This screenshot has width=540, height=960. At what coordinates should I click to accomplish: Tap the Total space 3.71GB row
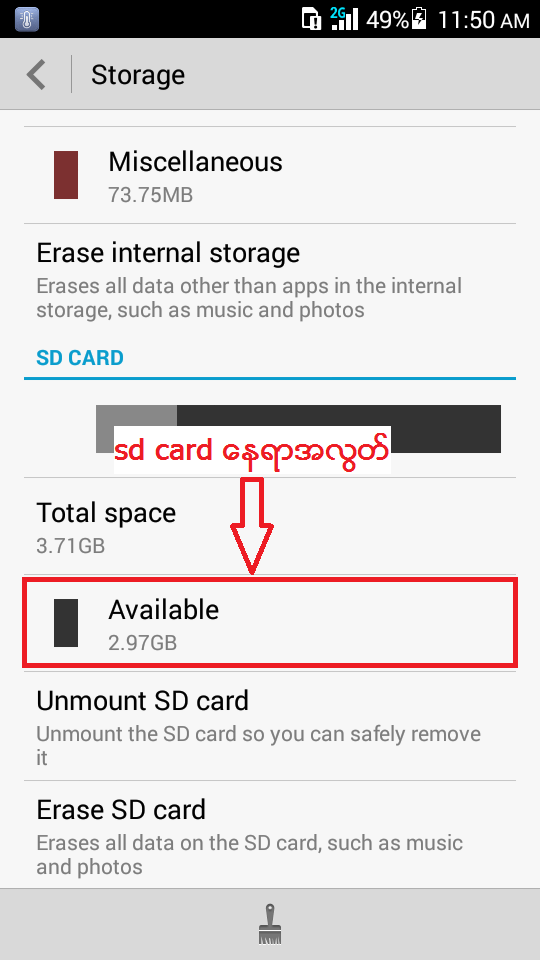270,527
